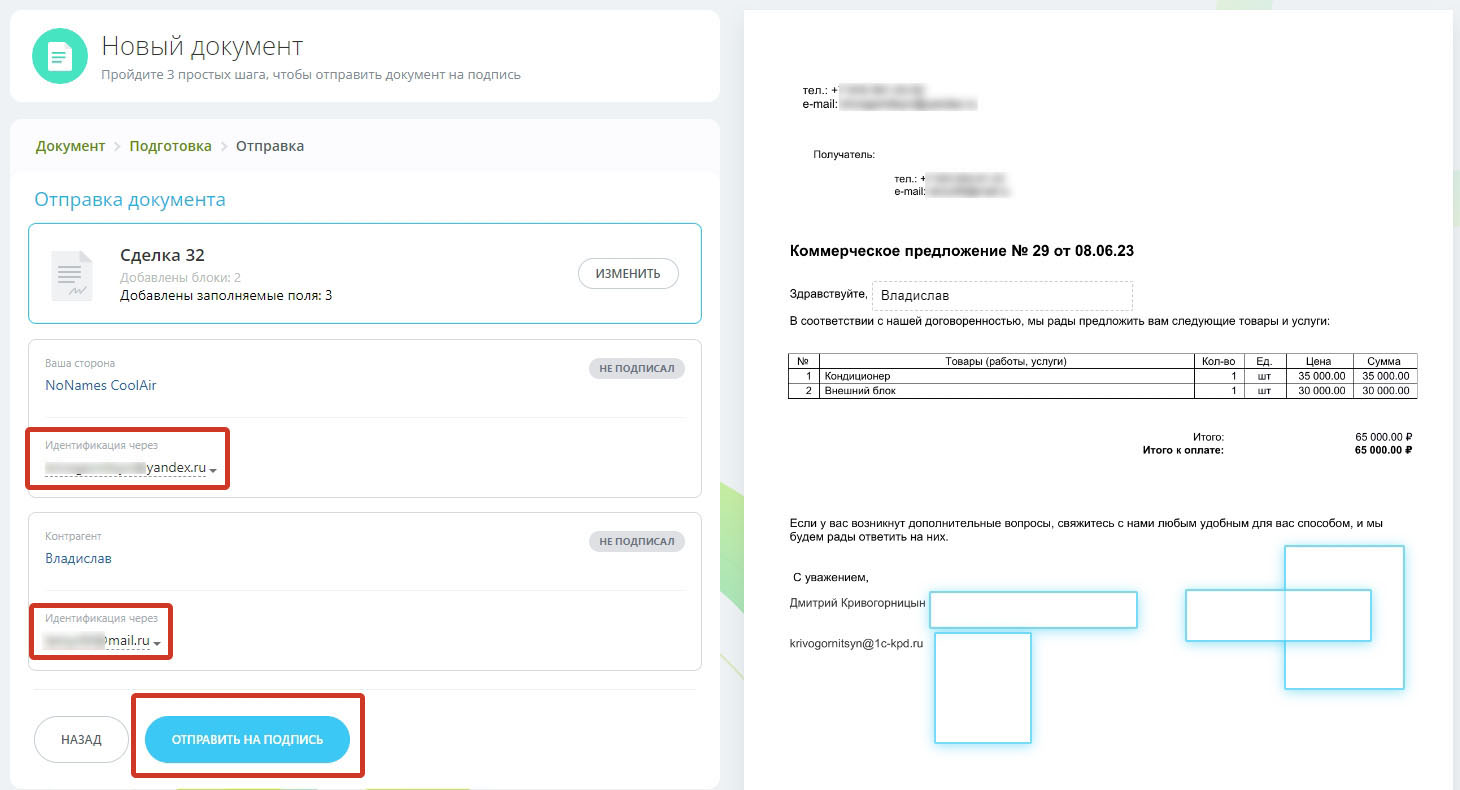
Task: Click the document preview icon on Сделка 32 card
Action: coord(71,272)
